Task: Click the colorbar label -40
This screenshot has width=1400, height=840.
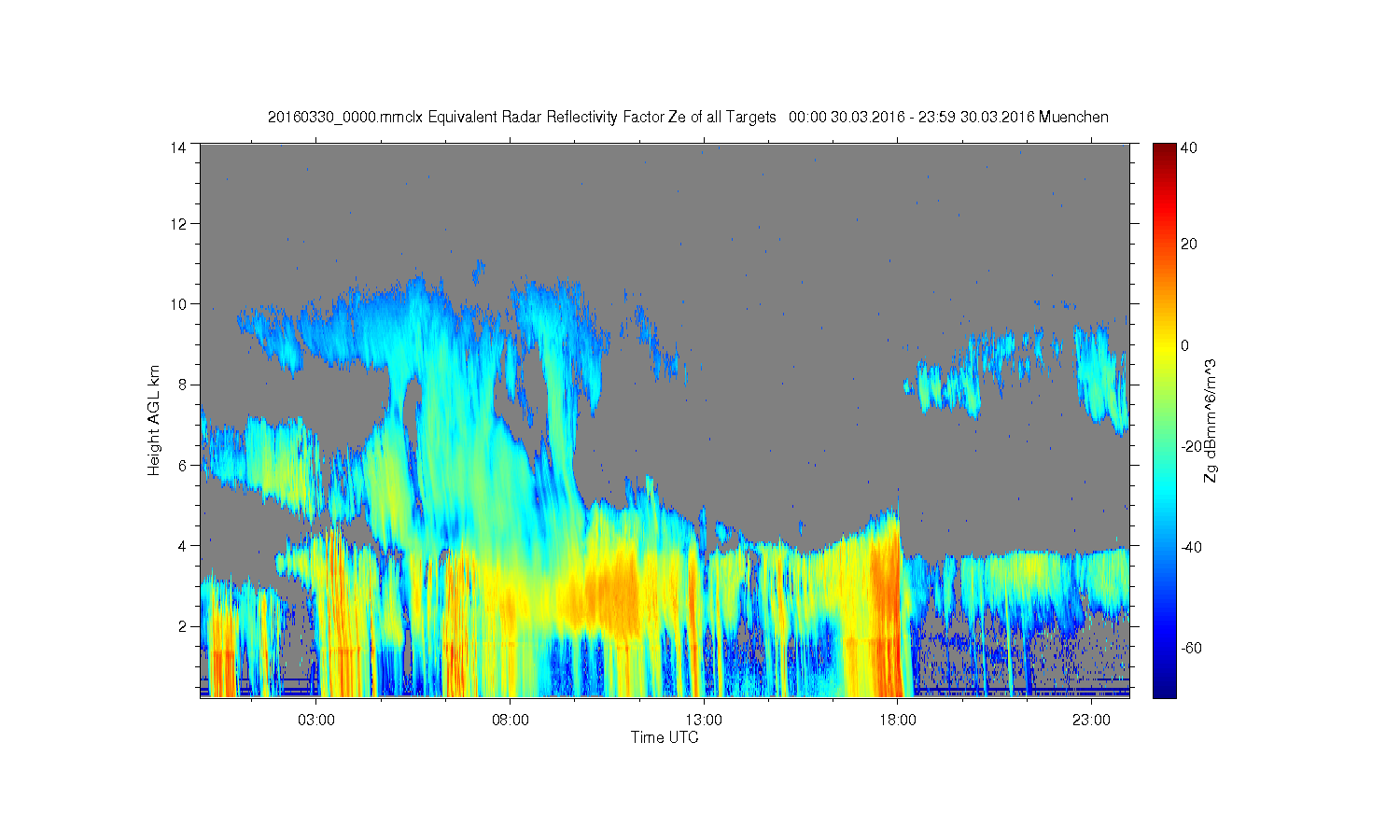Action: point(1191,547)
